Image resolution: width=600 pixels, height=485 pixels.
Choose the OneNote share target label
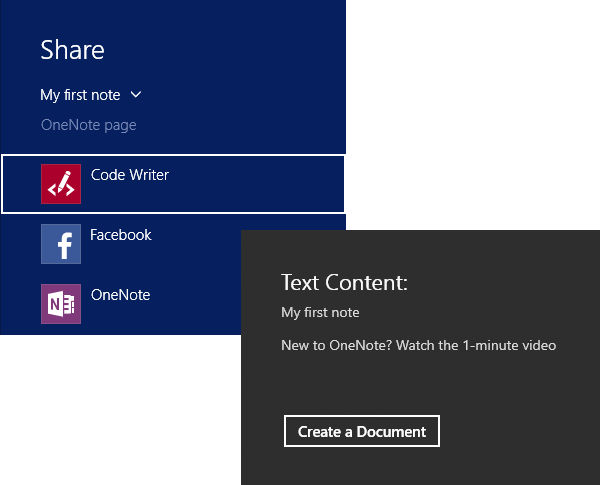tap(121, 295)
